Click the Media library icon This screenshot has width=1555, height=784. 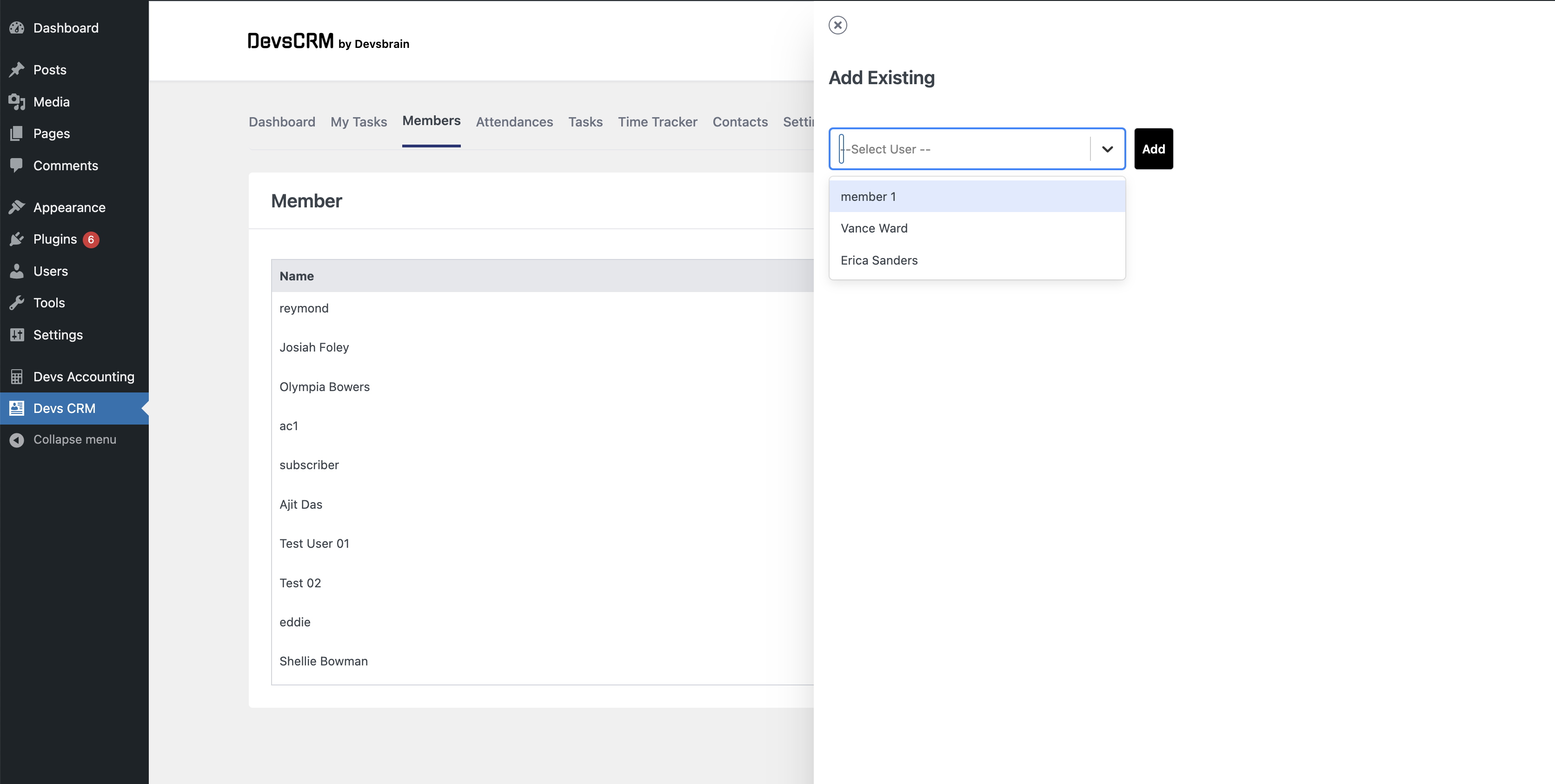coord(17,102)
